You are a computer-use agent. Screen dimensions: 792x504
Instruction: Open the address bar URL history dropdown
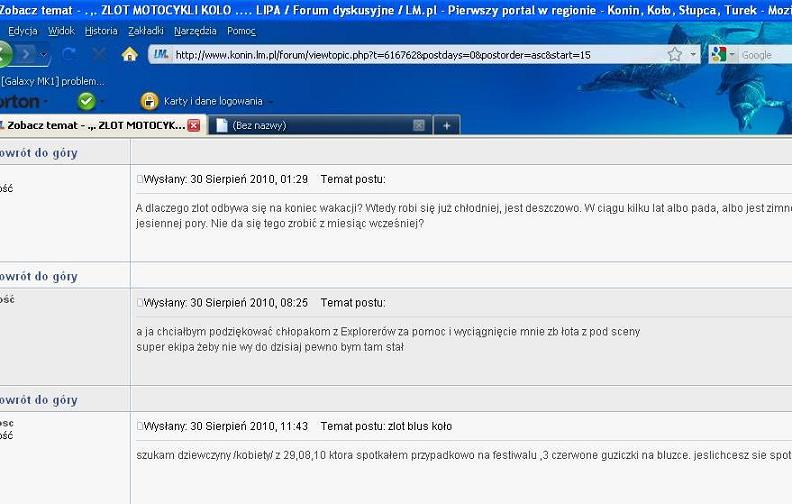(x=693, y=54)
